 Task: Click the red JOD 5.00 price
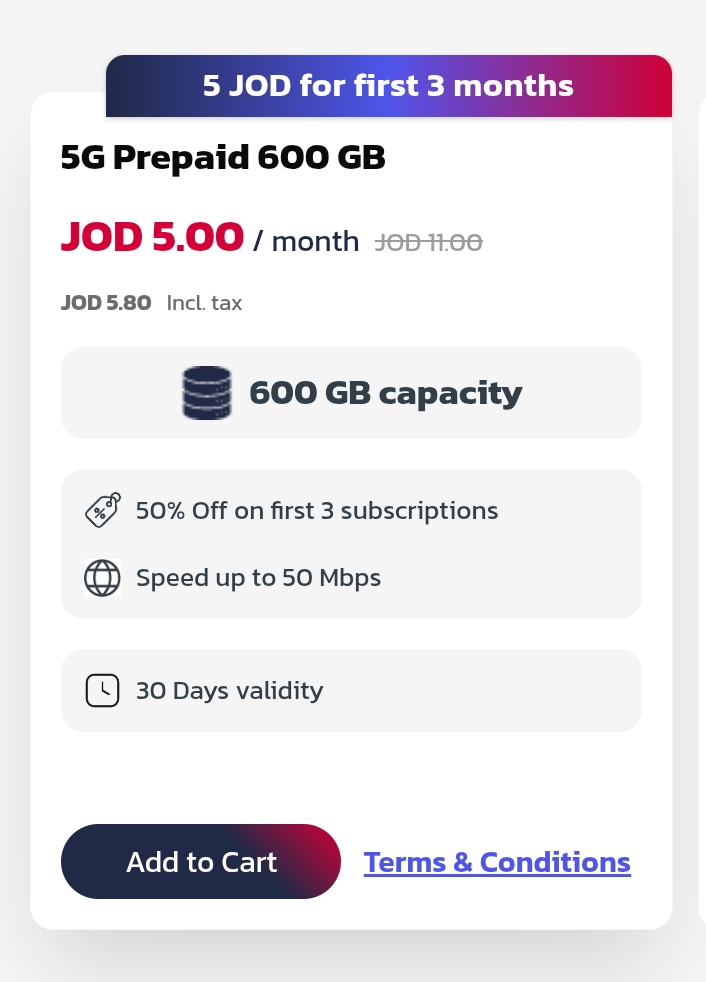pos(152,237)
